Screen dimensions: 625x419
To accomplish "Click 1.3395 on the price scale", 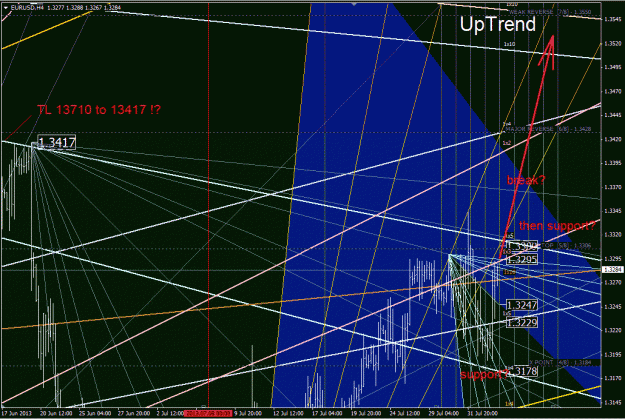I will click(x=613, y=163).
